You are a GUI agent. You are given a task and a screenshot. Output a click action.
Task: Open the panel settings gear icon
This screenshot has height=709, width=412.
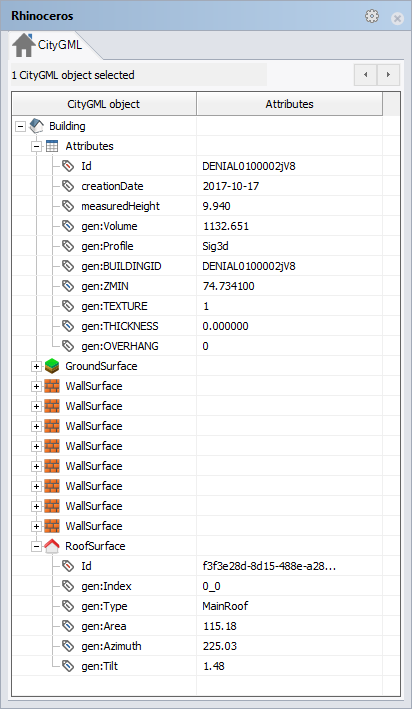(372, 17)
